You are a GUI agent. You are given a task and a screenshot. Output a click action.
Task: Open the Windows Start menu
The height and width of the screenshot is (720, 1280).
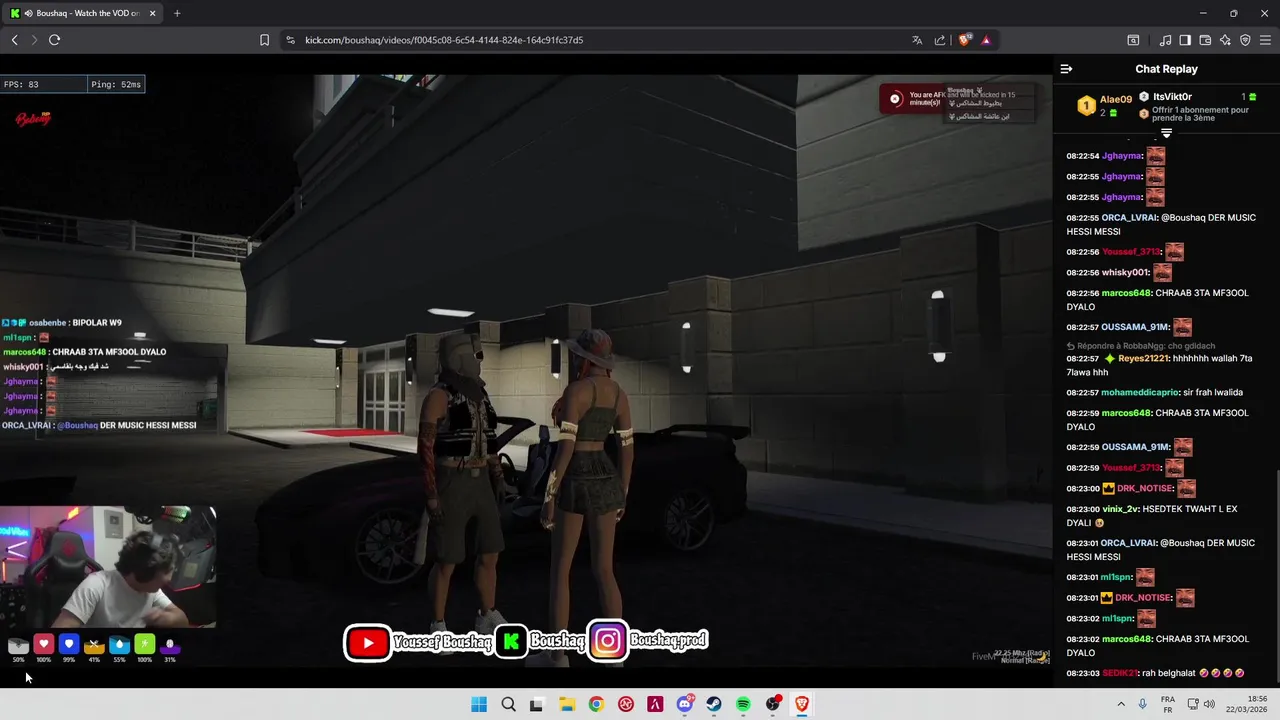pyautogui.click(x=479, y=704)
